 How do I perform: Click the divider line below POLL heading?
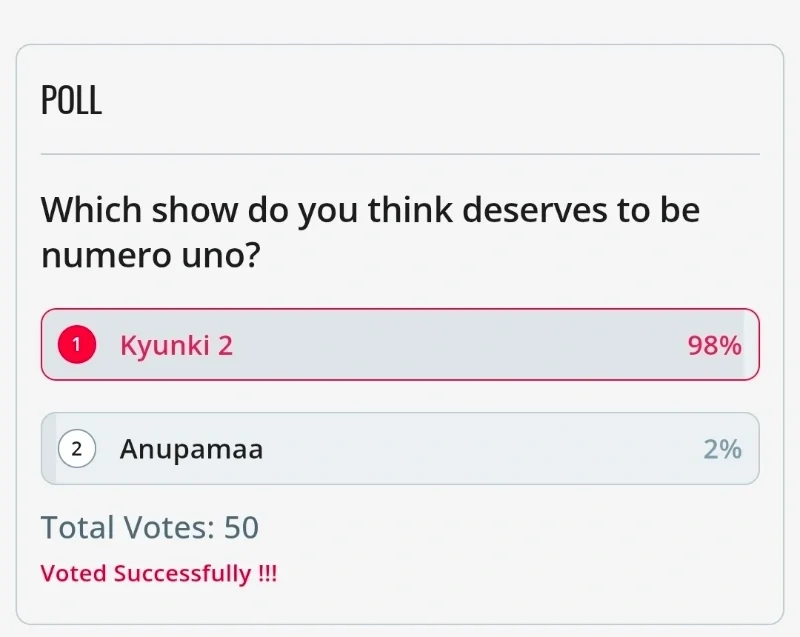pos(400,154)
